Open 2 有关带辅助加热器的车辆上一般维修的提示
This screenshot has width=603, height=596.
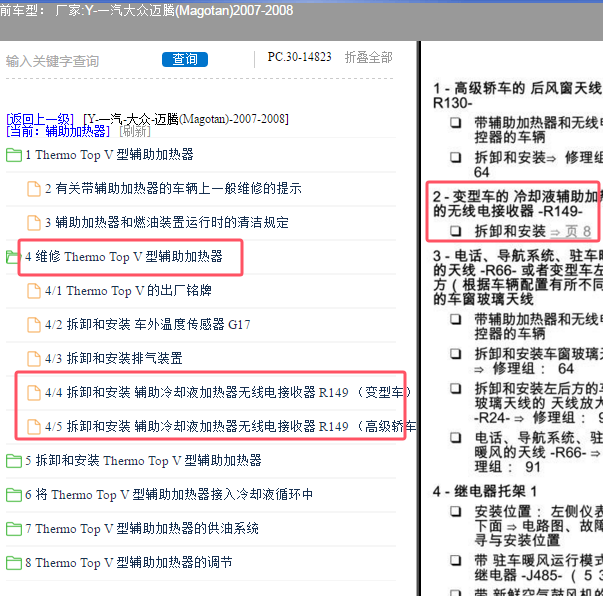point(173,188)
